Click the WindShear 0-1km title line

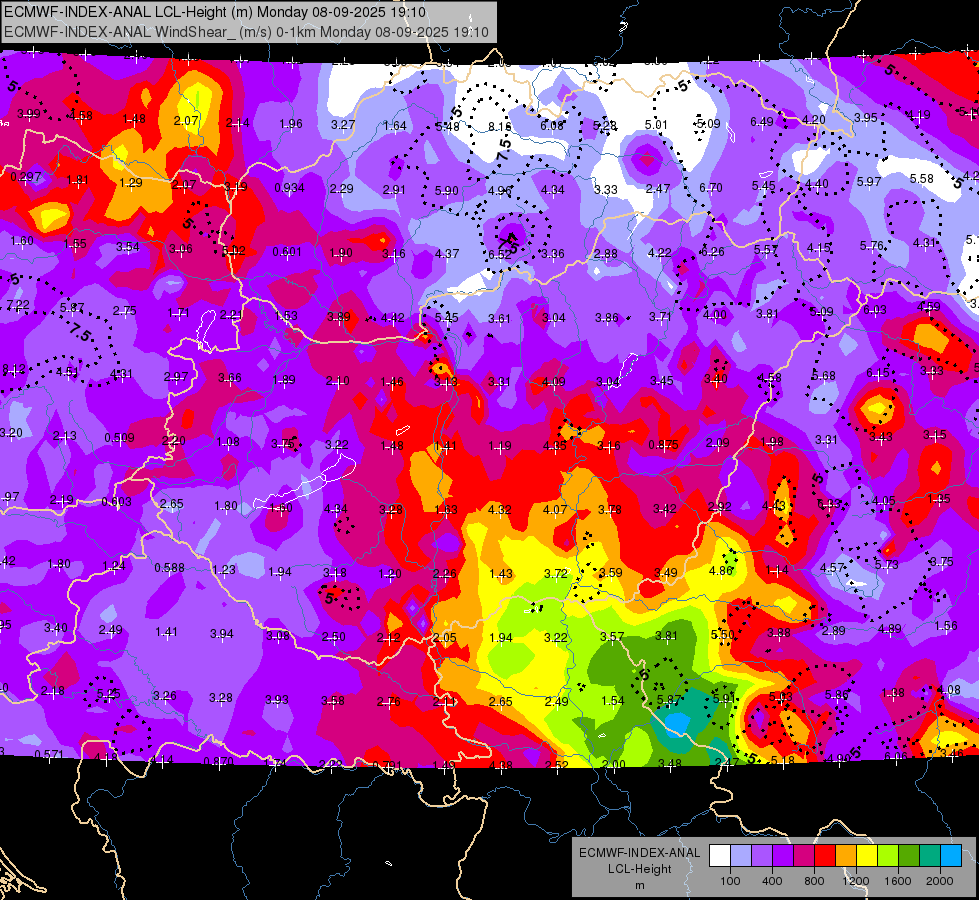click(x=247, y=32)
